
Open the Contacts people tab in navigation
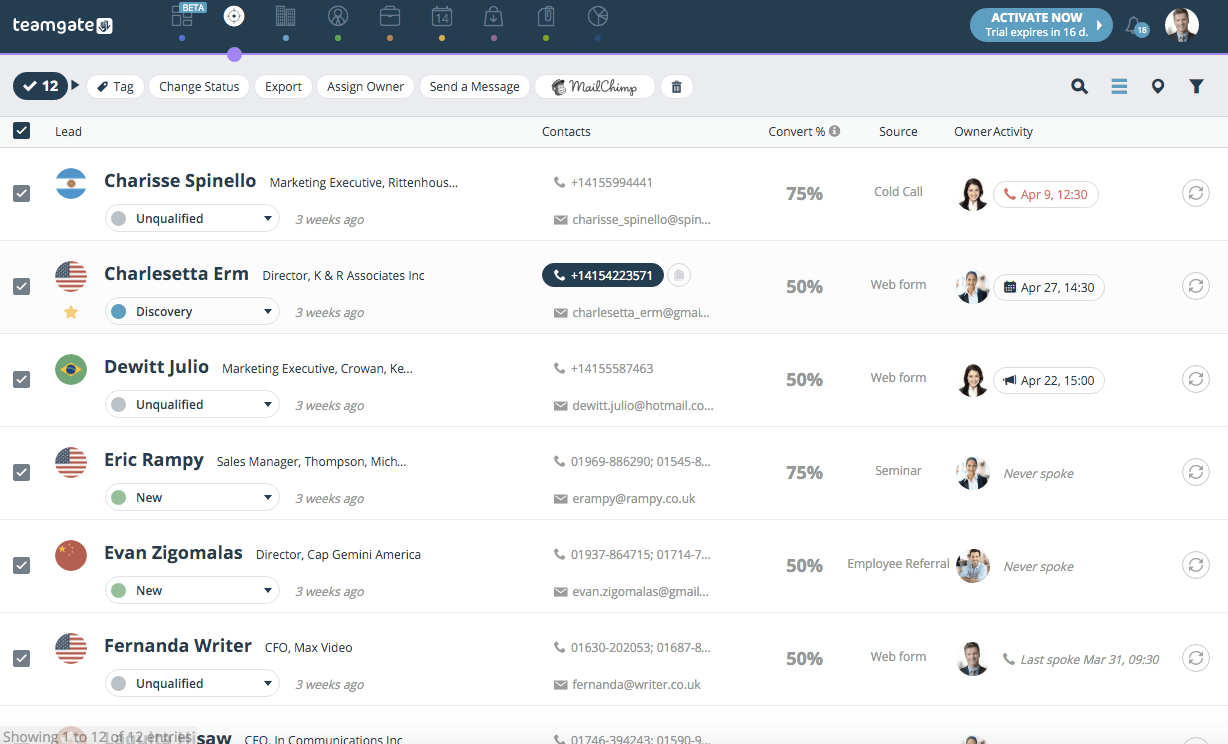point(338,16)
